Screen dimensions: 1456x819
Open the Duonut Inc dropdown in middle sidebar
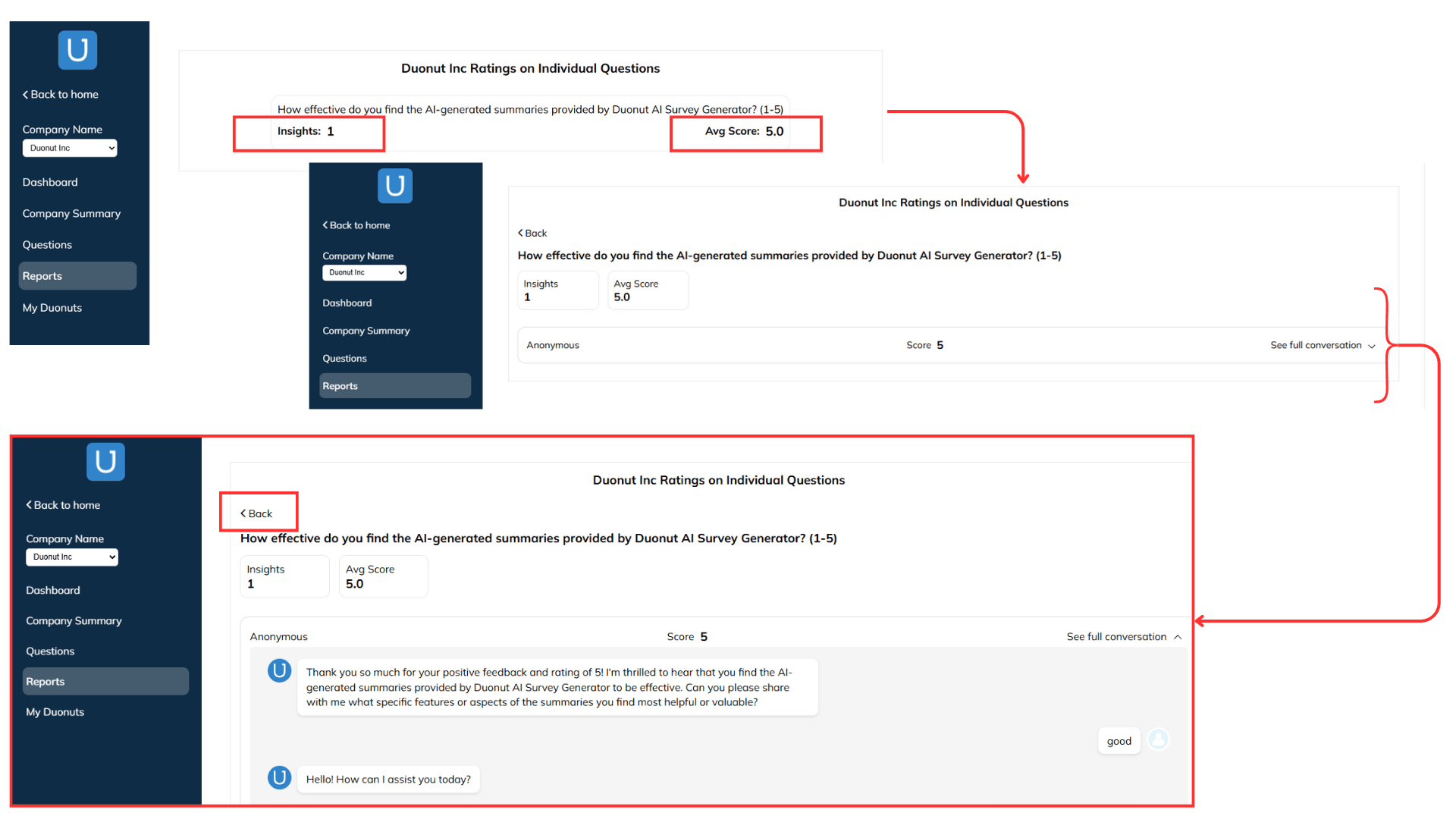point(364,272)
